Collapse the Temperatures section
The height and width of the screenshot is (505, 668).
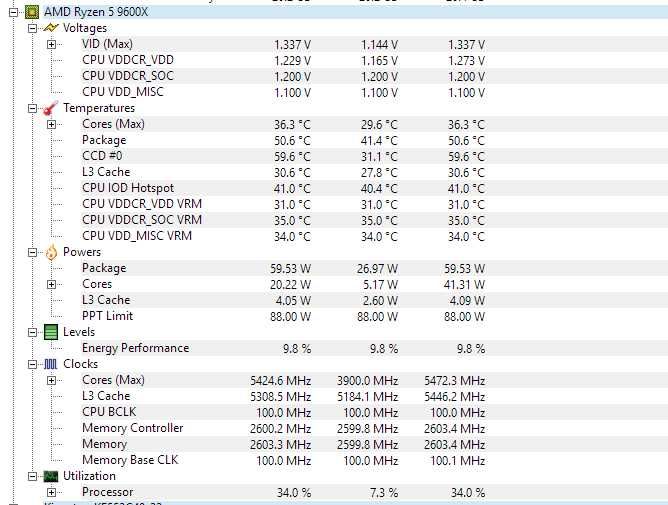tap(32, 108)
